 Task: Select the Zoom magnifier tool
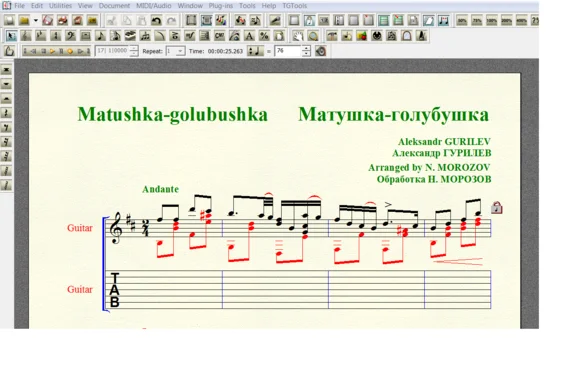(313, 36)
